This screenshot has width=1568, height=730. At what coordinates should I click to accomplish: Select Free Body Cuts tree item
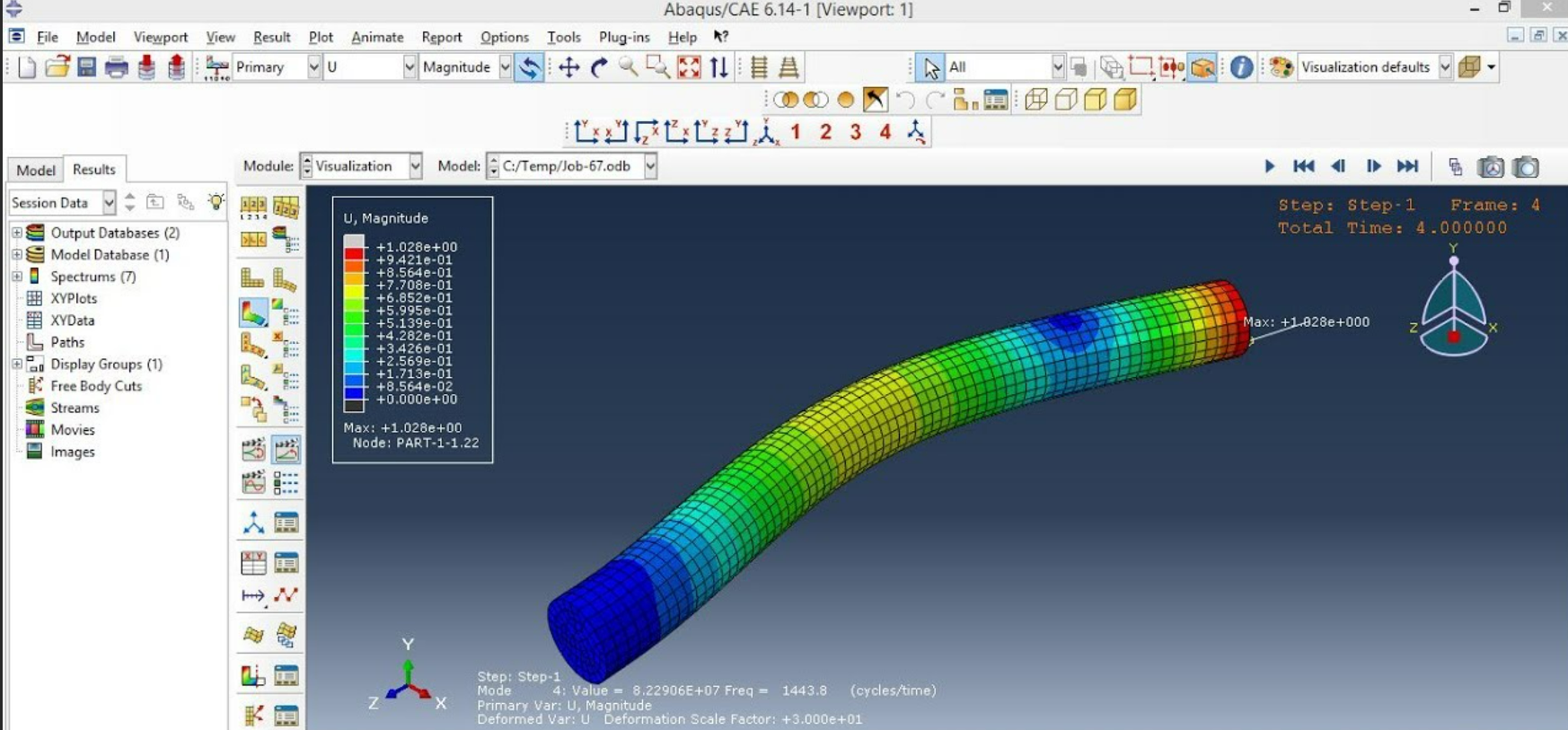click(96, 386)
